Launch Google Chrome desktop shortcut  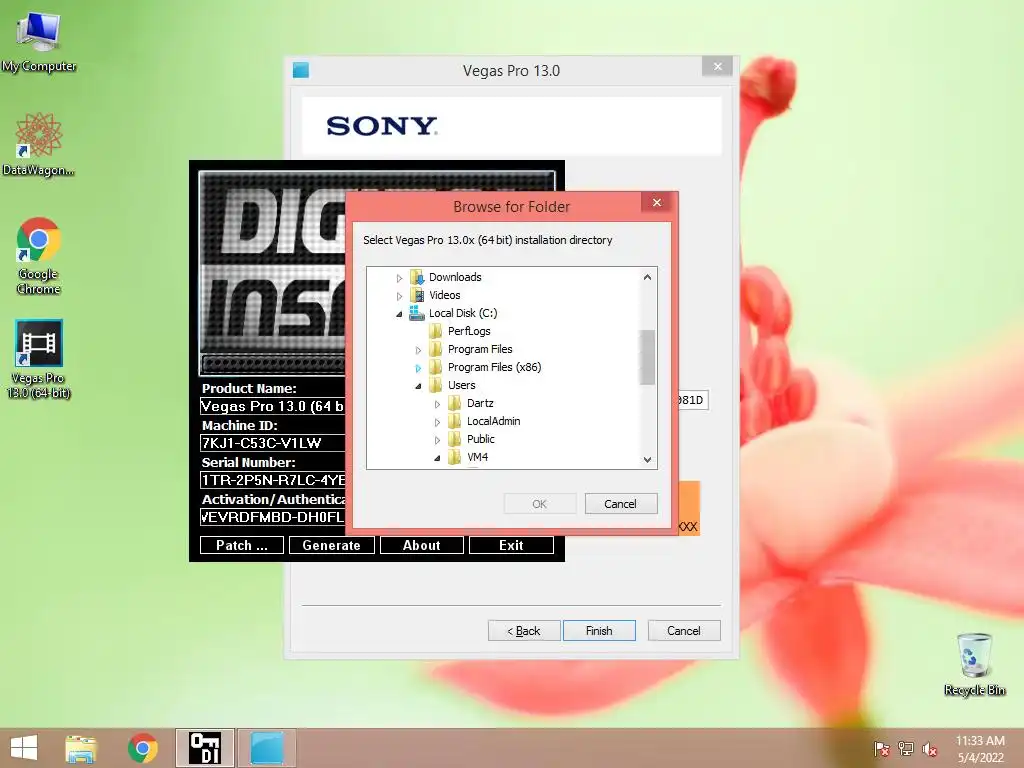[x=39, y=256]
